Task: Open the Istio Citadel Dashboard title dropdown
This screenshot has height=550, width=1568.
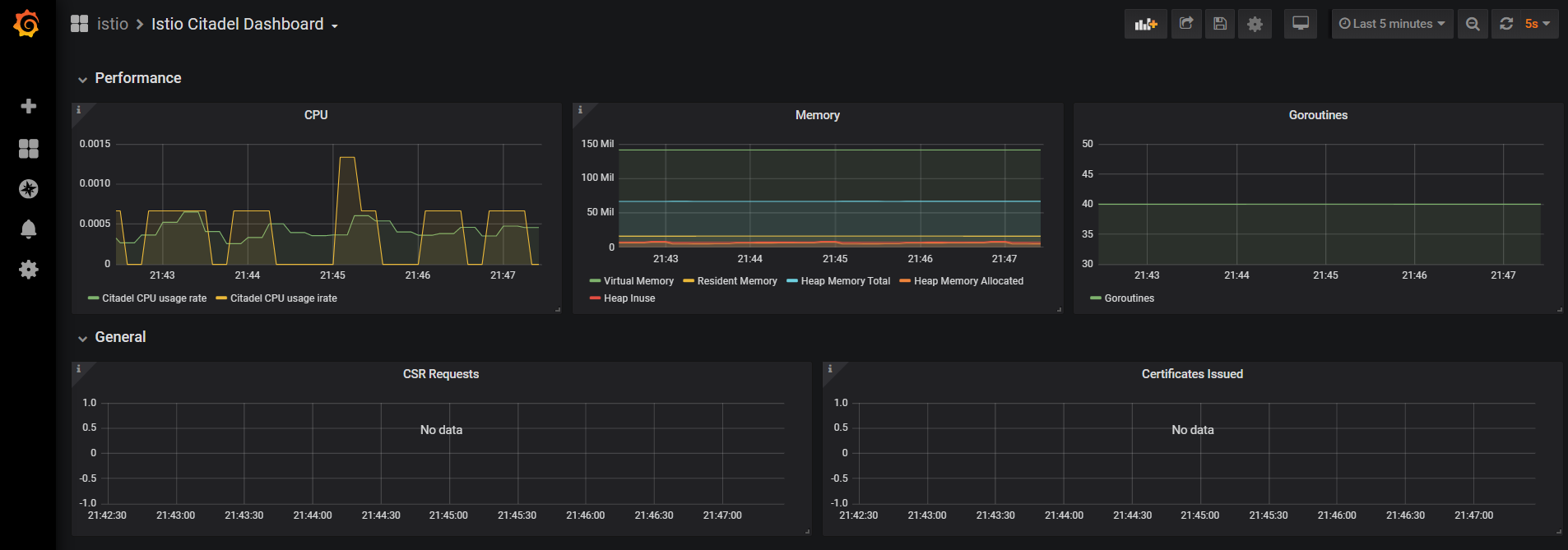Action: click(x=244, y=25)
